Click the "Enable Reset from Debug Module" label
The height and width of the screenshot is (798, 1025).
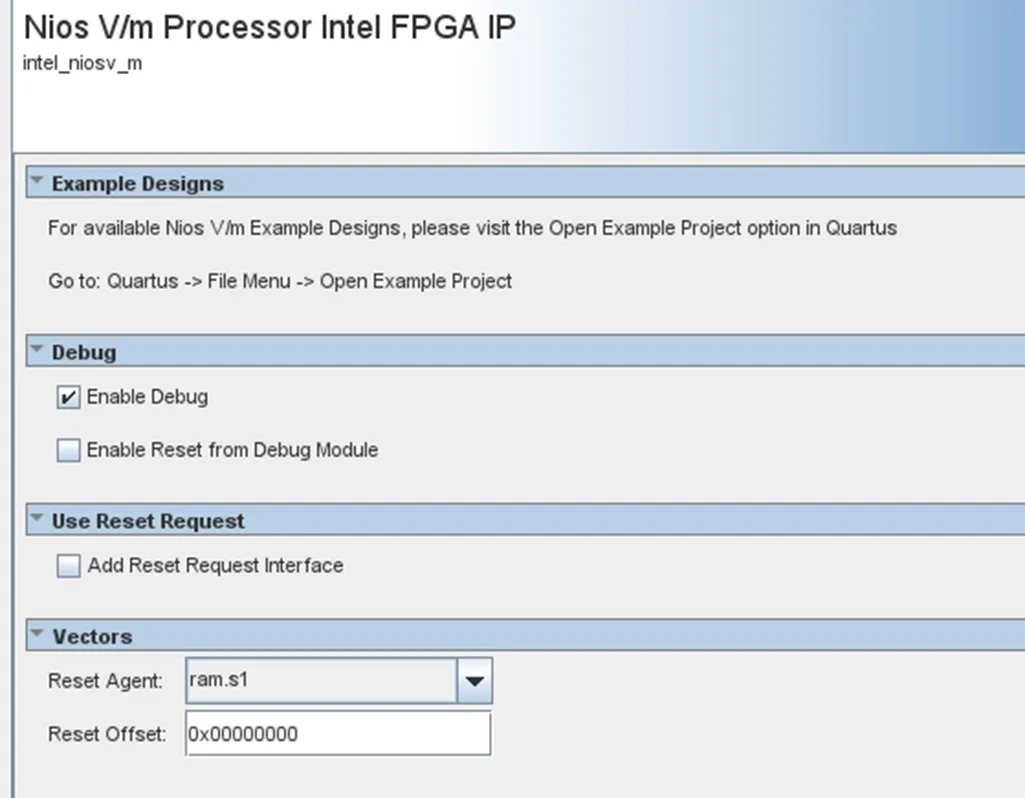(232, 450)
